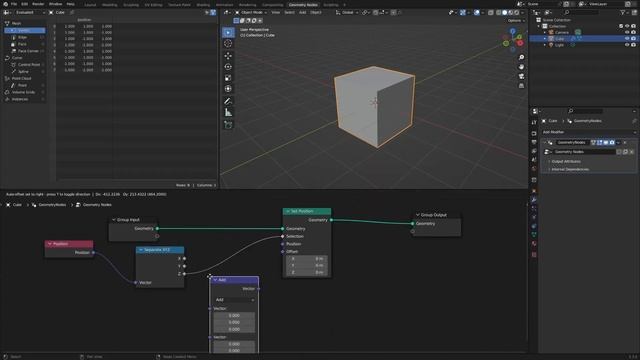
Task: Select the Annotate pencil tool
Action: 228,101
